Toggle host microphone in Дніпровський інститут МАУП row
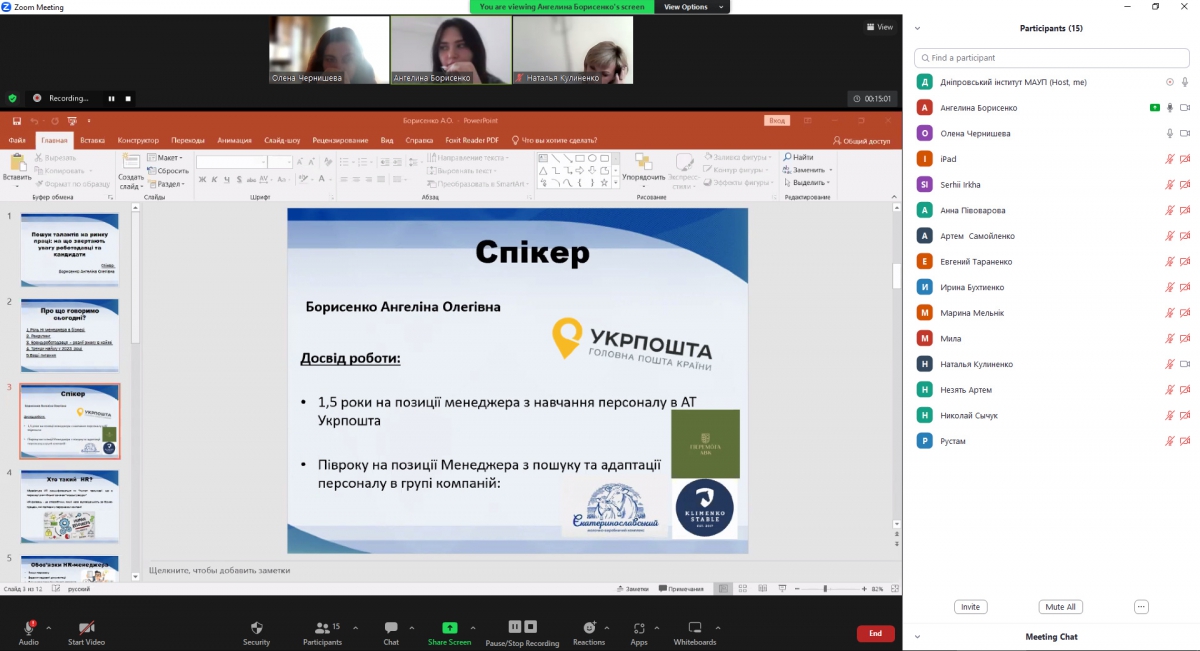This screenshot has width=1200, height=651. 1185,82
